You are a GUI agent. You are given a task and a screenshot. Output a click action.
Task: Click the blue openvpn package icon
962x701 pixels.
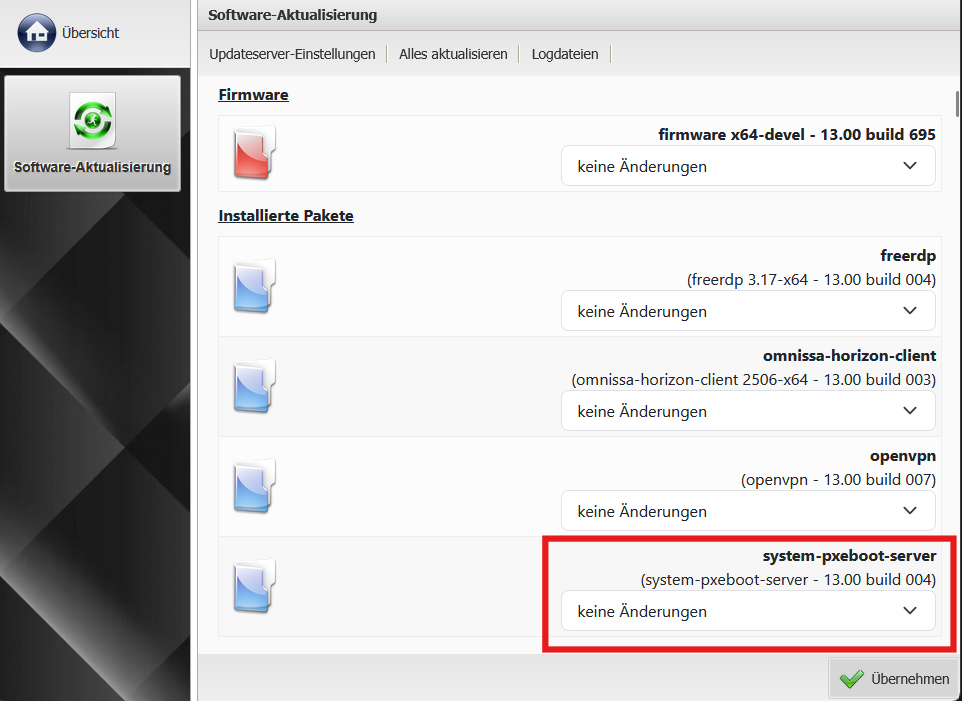tap(253, 486)
